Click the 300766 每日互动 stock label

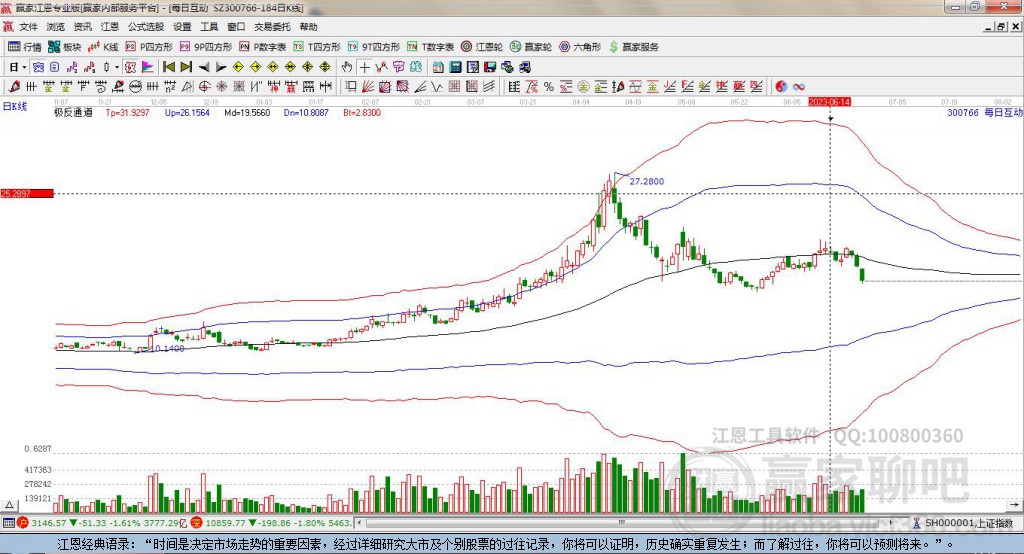(x=985, y=112)
